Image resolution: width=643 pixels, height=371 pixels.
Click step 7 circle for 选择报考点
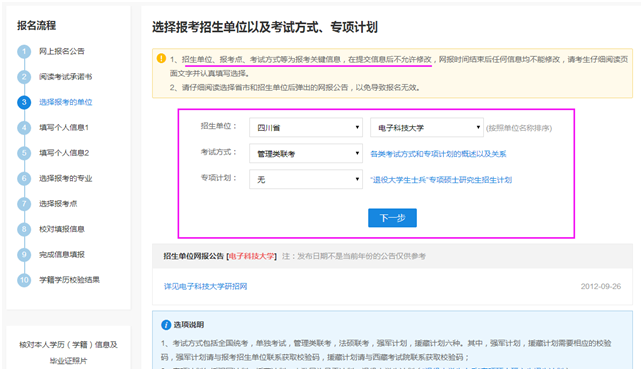point(24,204)
